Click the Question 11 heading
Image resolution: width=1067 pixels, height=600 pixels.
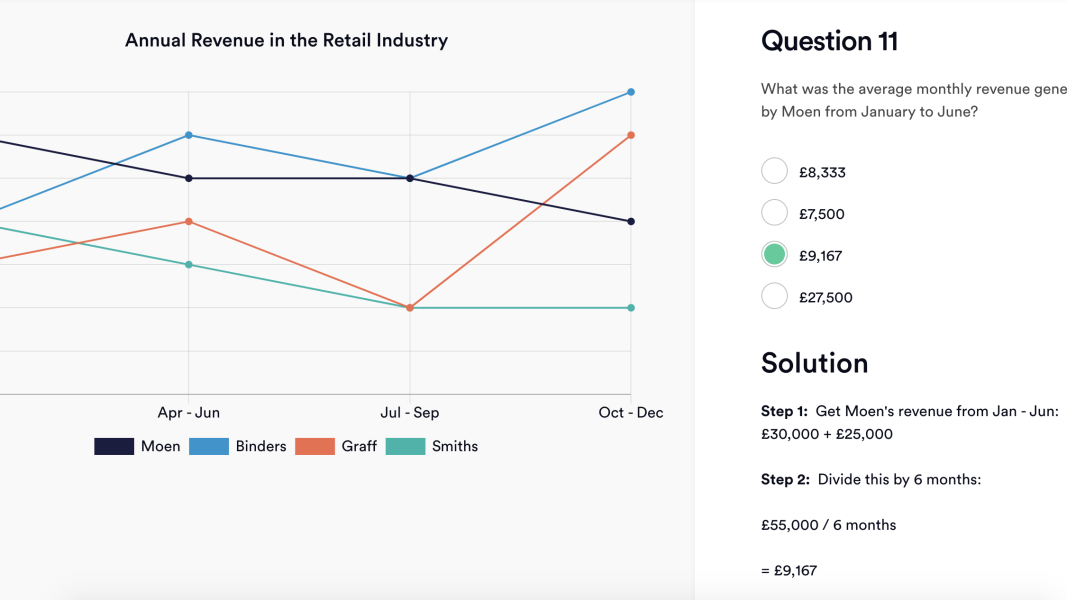pyautogui.click(x=830, y=41)
